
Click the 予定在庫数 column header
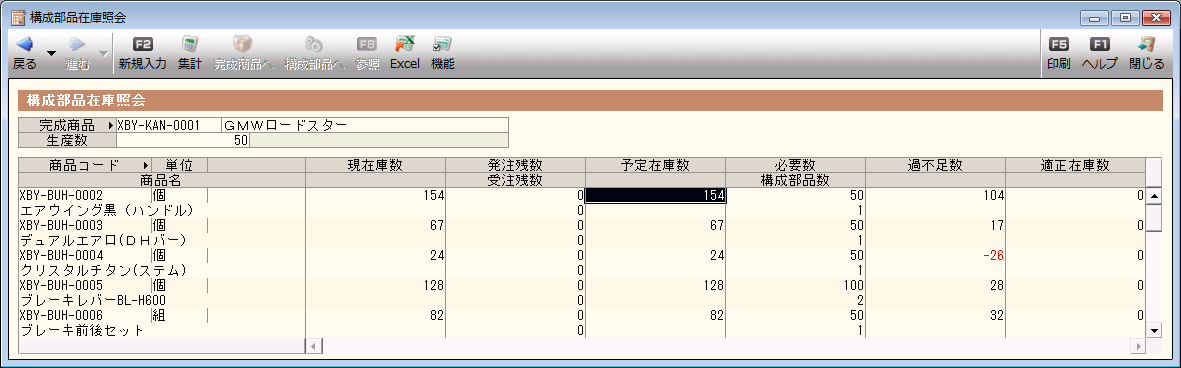pos(655,165)
